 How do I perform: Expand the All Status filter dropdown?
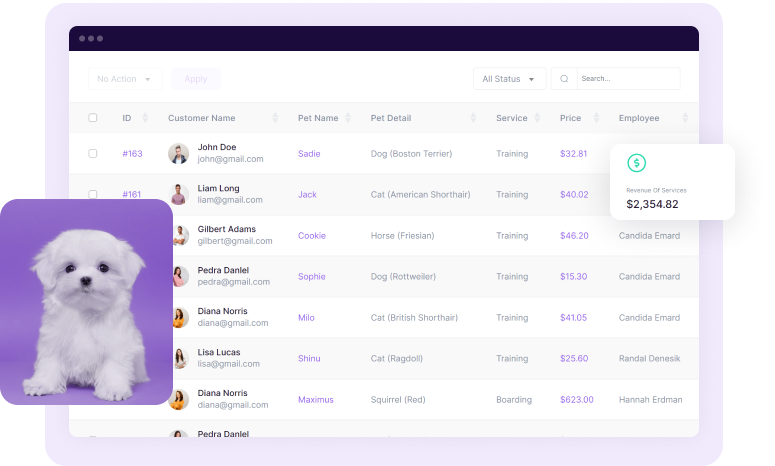click(x=509, y=79)
